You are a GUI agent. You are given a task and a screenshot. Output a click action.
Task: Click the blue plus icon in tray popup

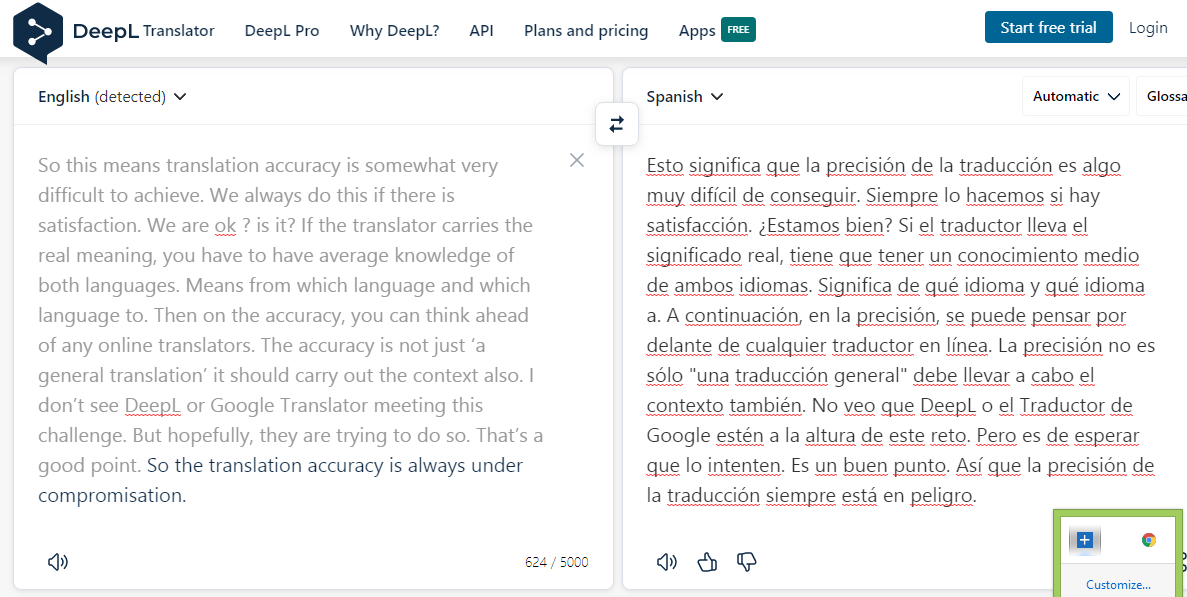[x=1085, y=540]
